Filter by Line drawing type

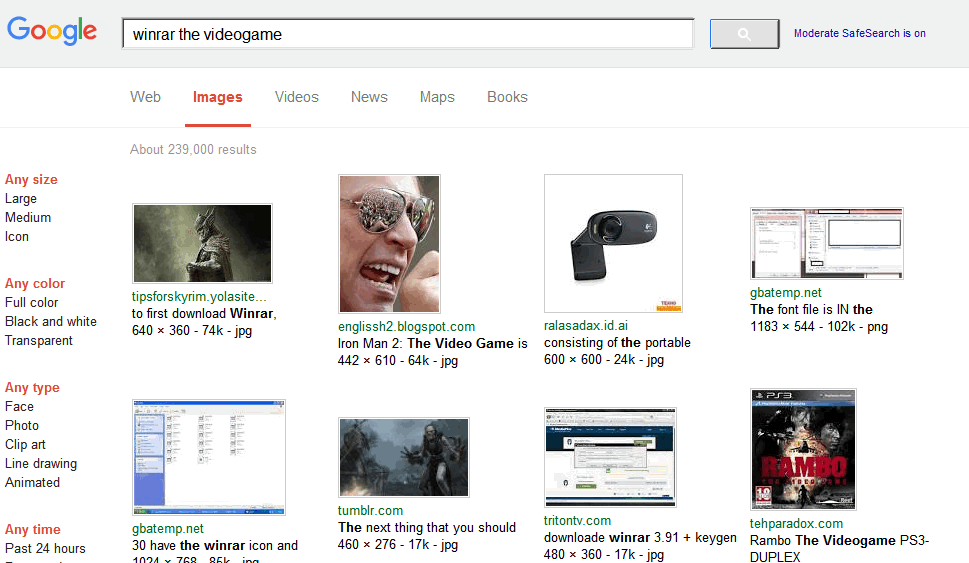(x=41, y=464)
